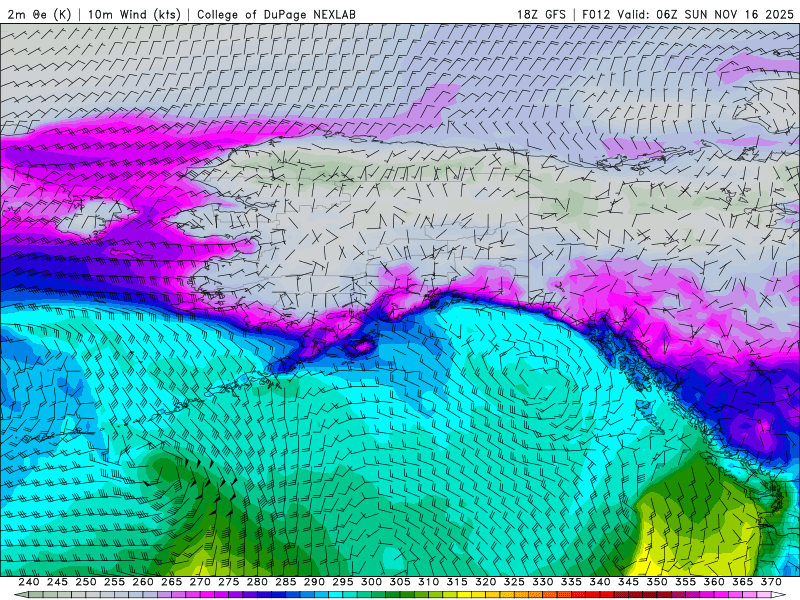Image resolution: width=800 pixels, height=600 pixels.
Task: Click the "18Z GFS" model run label
Action: [x=541, y=14]
